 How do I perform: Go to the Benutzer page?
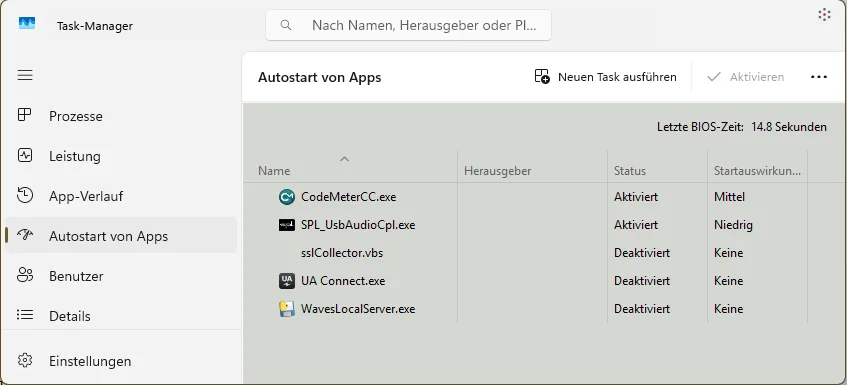[x=121, y=276]
